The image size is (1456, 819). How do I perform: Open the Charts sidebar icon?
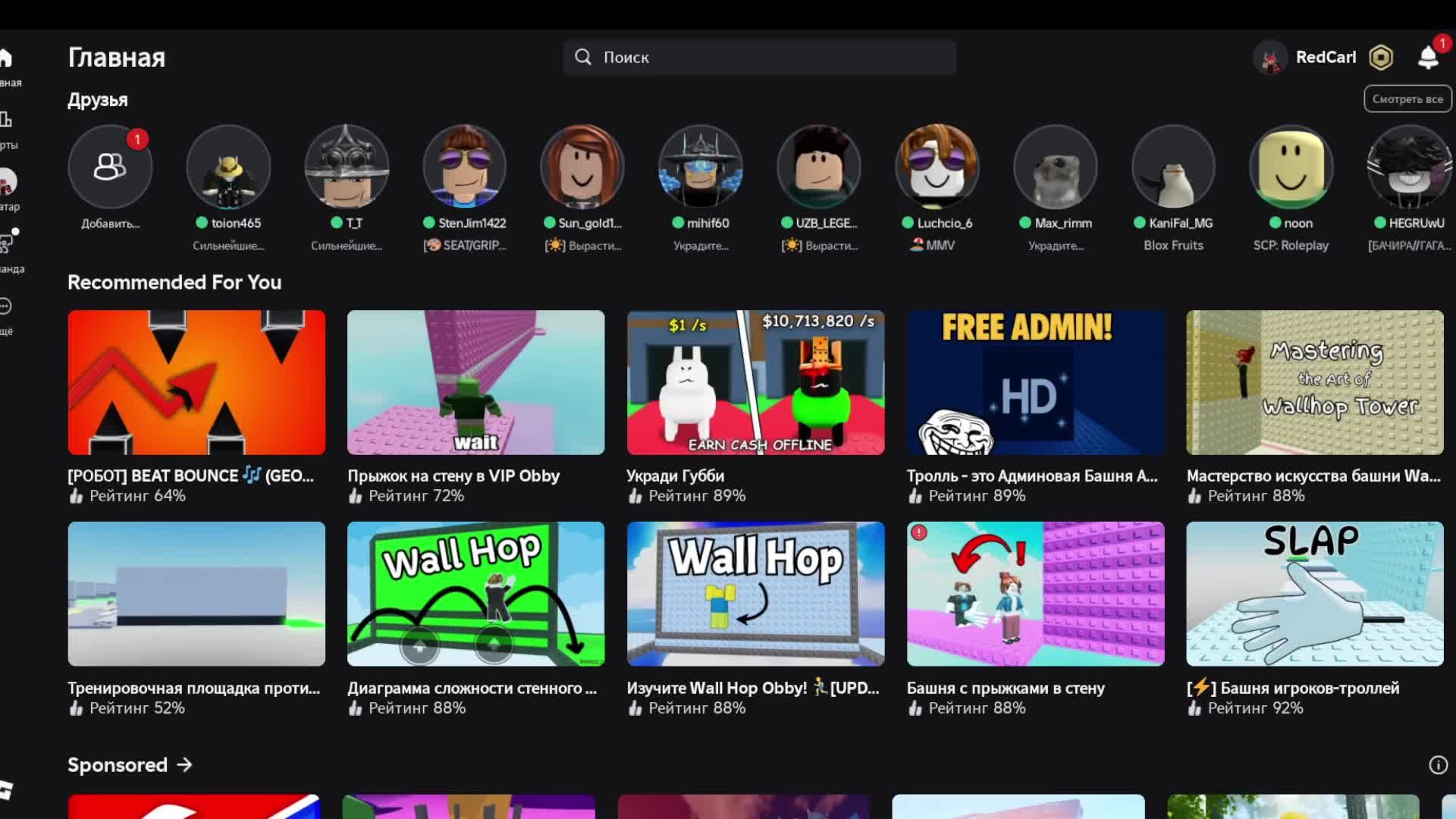pyautogui.click(x=5, y=120)
